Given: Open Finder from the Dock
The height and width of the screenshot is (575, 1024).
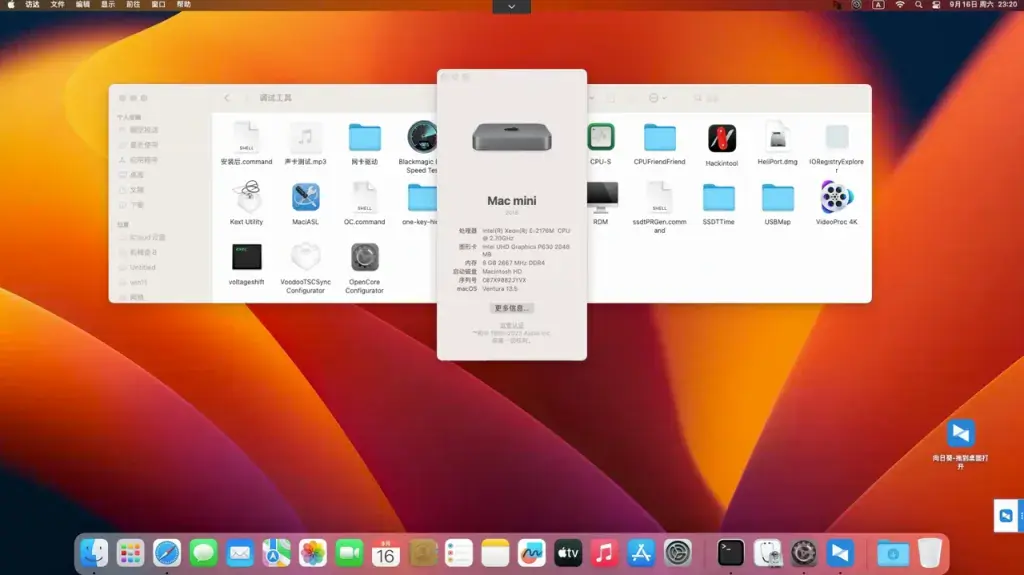Looking at the screenshot, I should click(94, 553).
